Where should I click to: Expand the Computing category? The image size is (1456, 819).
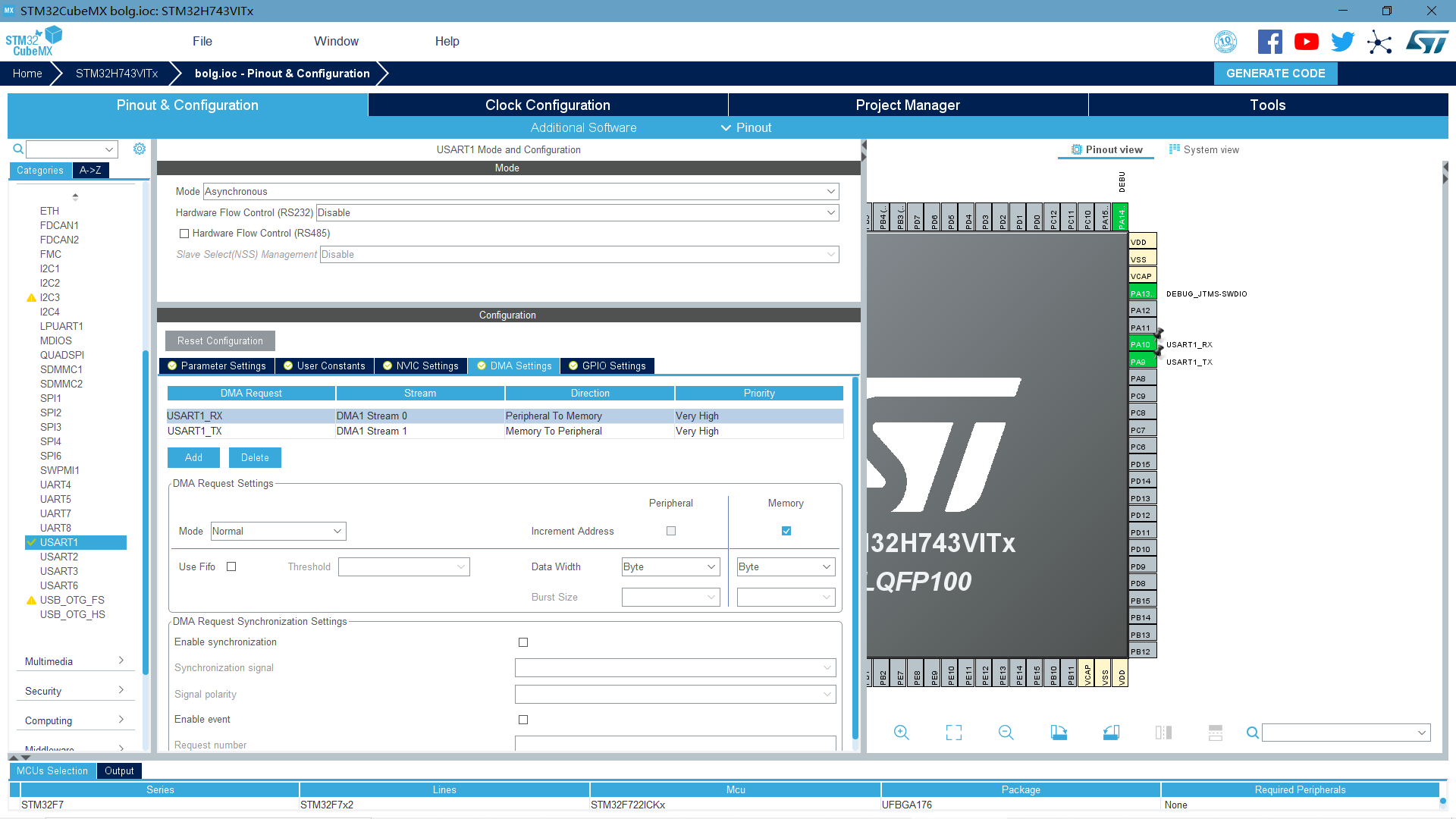click(x=74, y=720)
